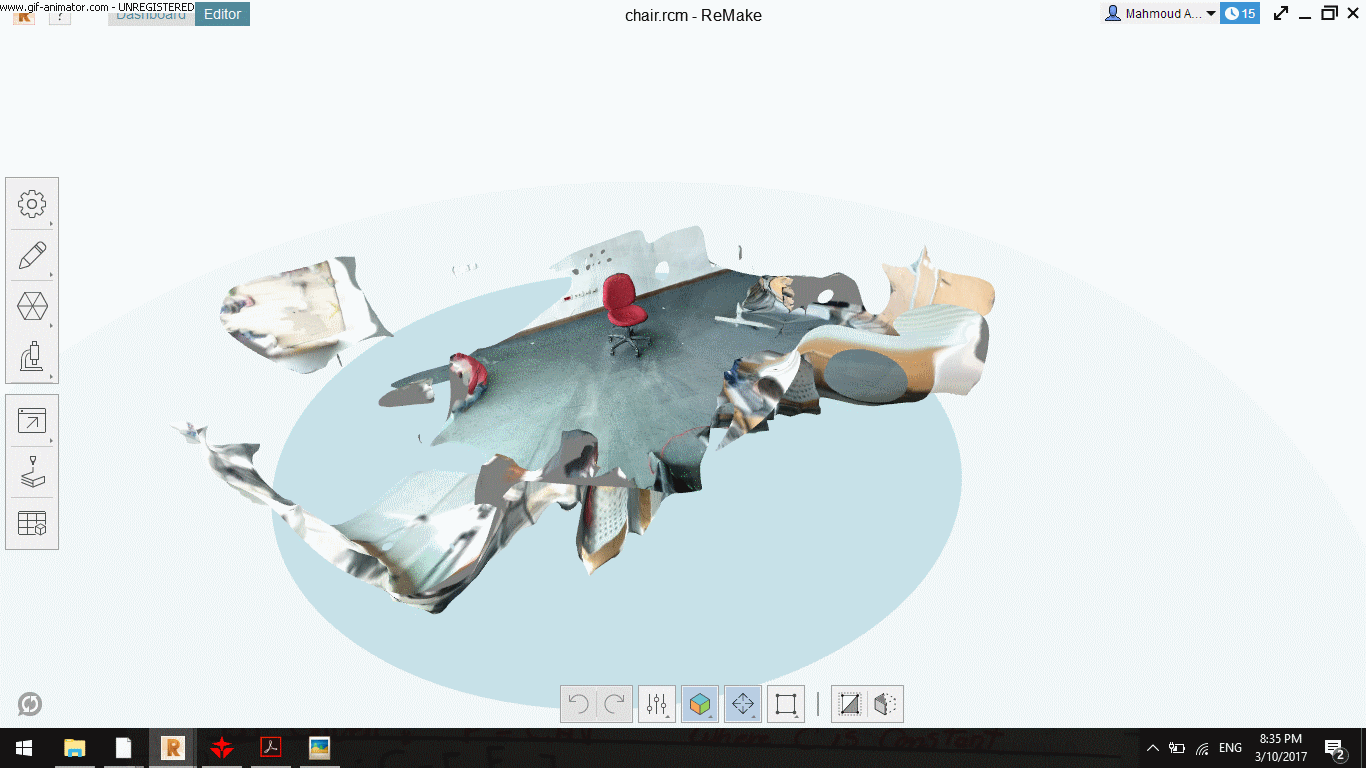Viewport: 1366px width, 768px height.
Task: Switch to the Dashboard tab
Action: [x=151, y=14]
